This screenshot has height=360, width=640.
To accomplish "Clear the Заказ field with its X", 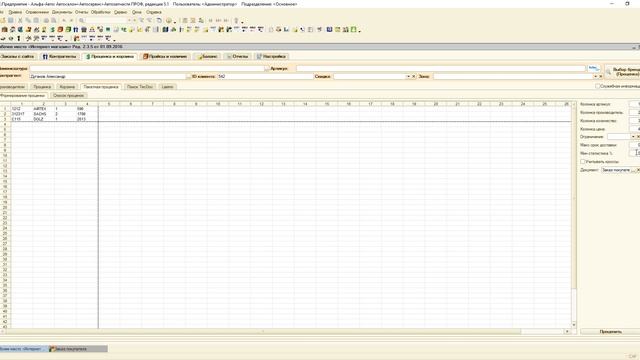I will 600,76.
